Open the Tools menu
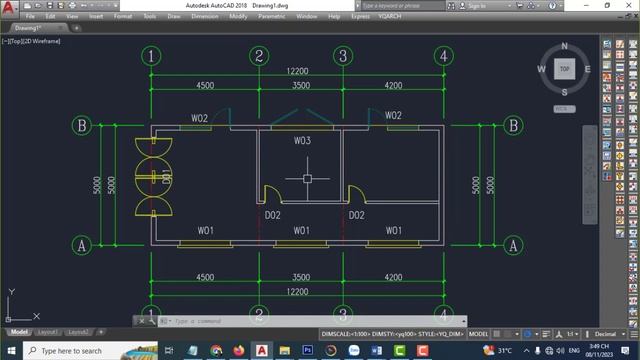Screen dimensions: 640x360 point(149,16)
